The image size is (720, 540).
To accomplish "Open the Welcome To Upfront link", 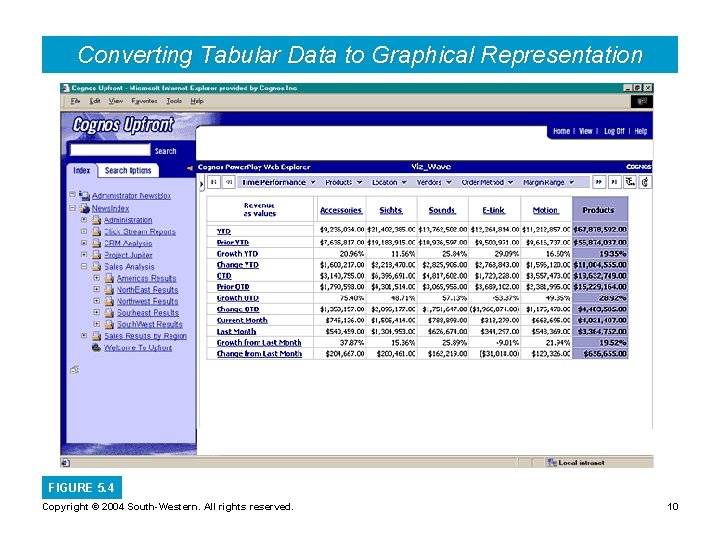I will click(x=138, y=348).
